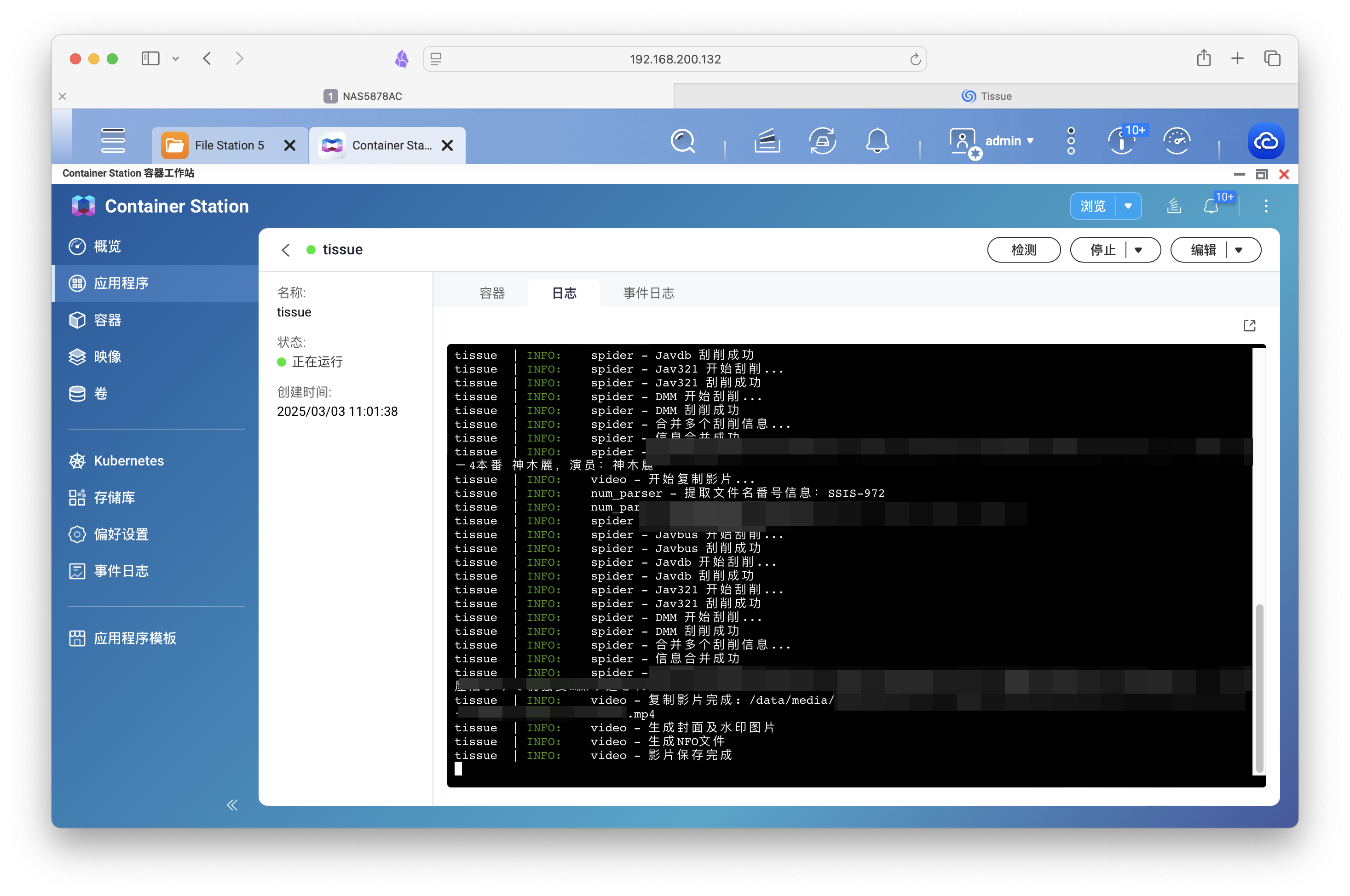Switch to NAS5878AC browser tab

coord(363,97)
